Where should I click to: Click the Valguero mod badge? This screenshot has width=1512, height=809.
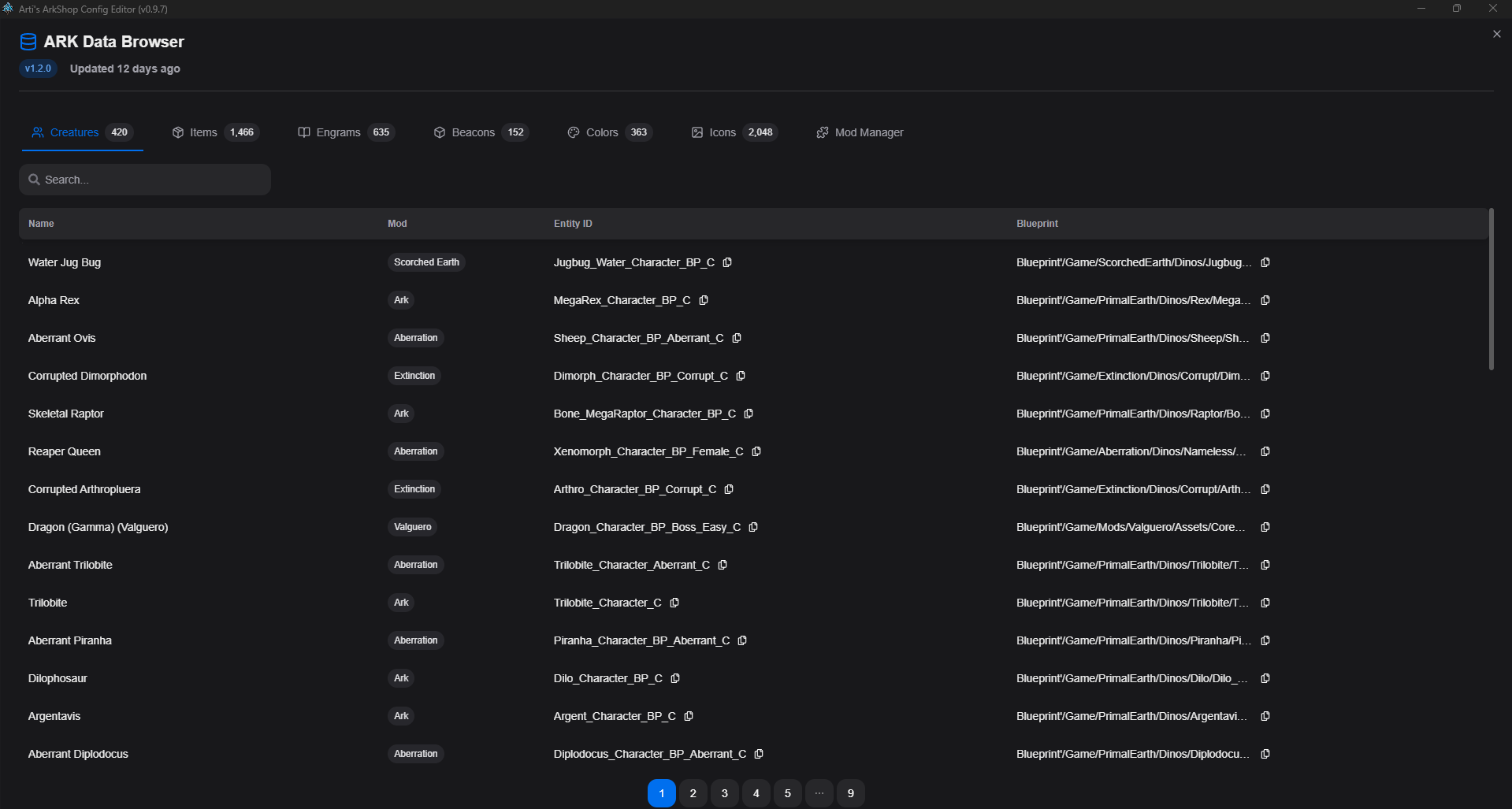tap(413, 527)
